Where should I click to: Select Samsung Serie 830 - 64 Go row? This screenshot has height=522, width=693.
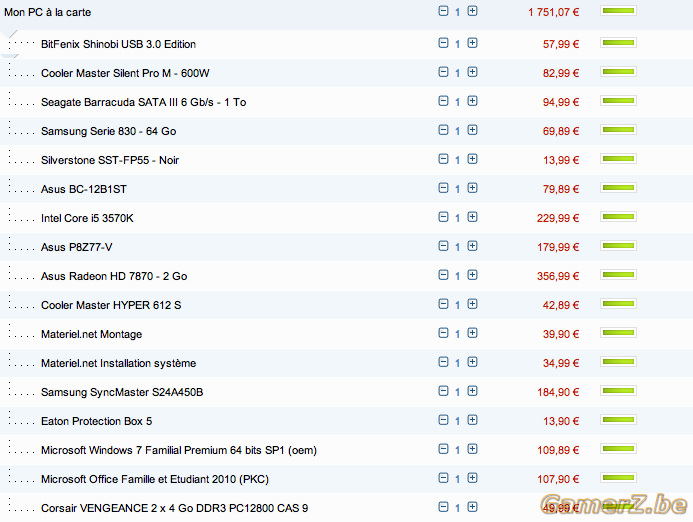(346, 131)
